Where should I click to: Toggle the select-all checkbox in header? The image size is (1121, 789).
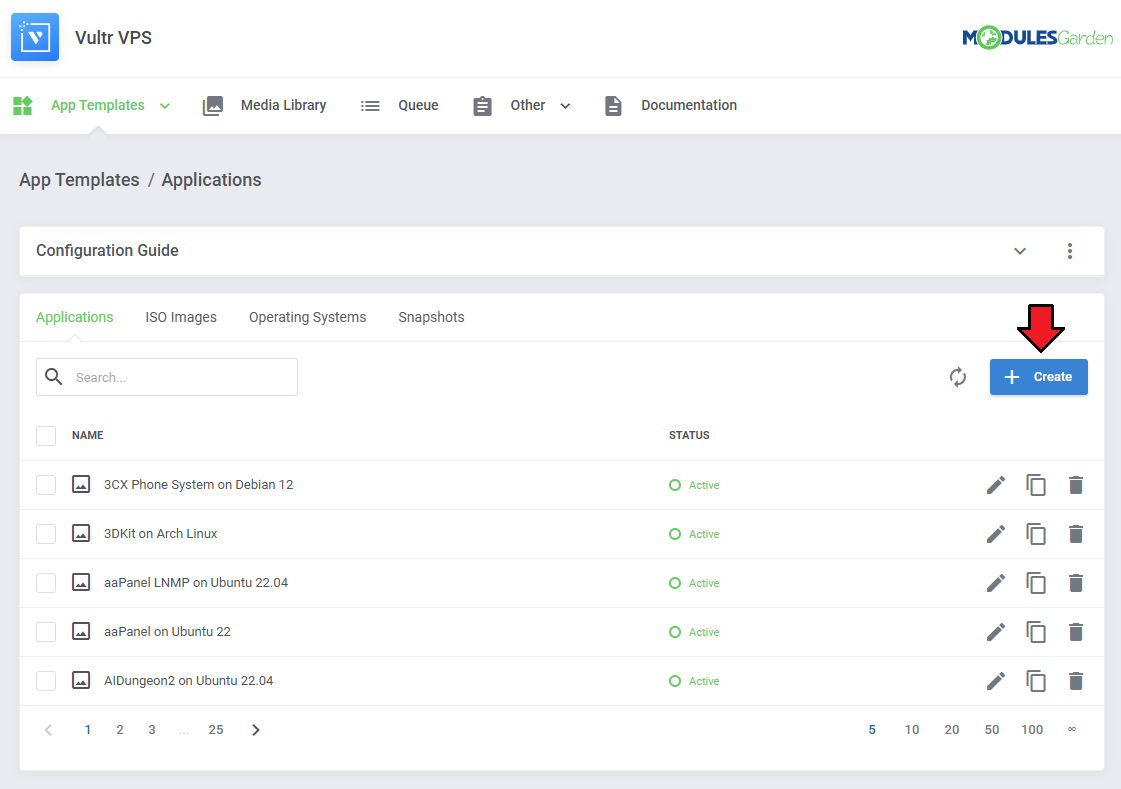46,436
